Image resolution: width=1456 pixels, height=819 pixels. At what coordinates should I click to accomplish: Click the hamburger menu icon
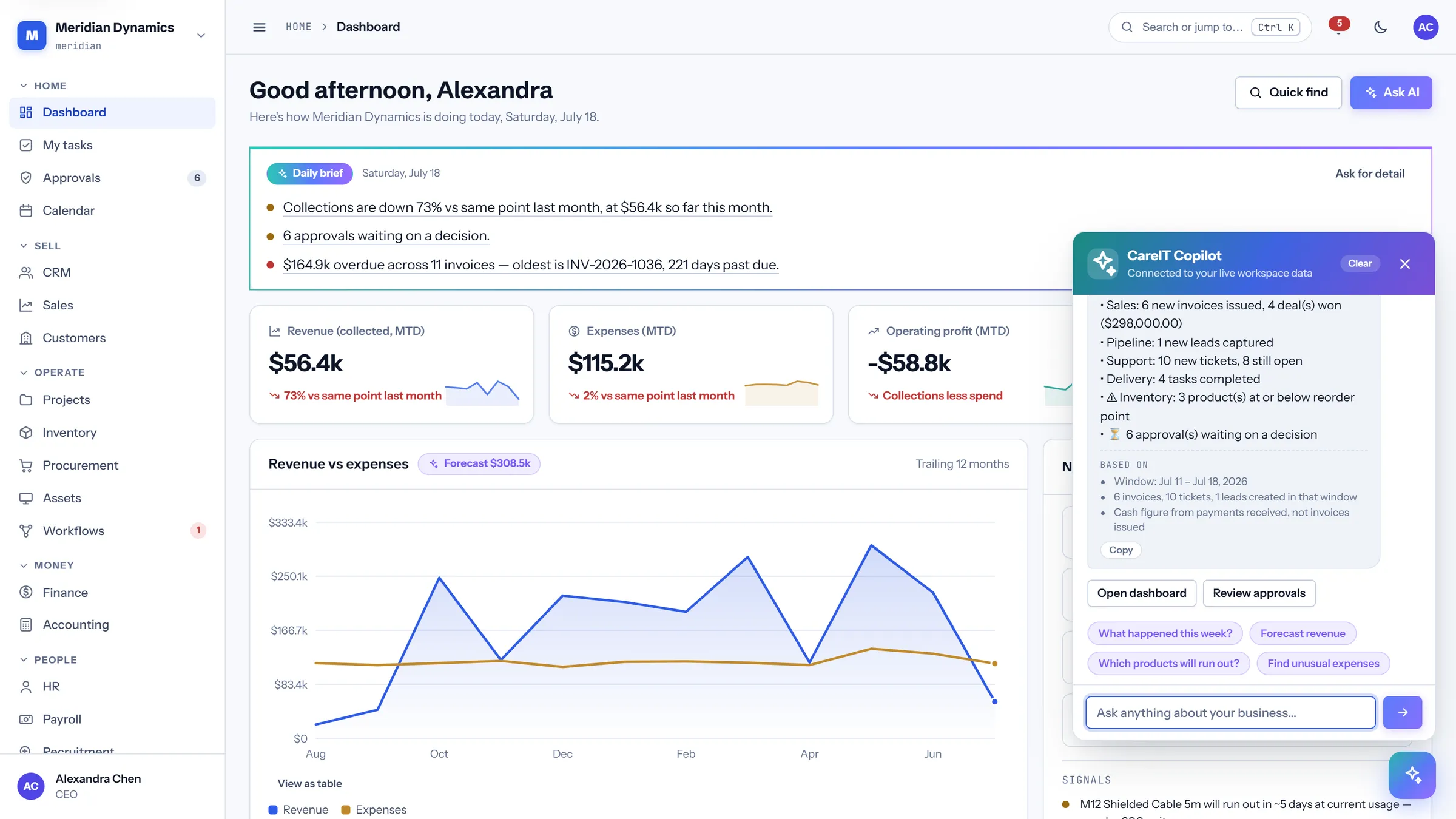click(259, 27)
